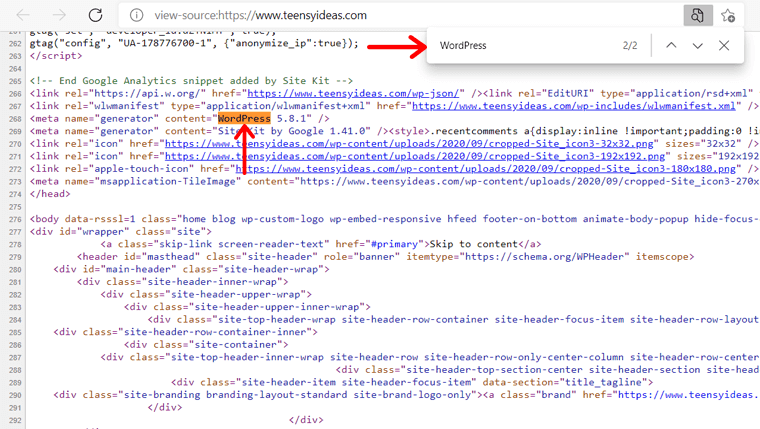The width and height of the screenshot is (760, 429).
Task: Select highlighted WordPress text on line 268
Action: (244, 118)
